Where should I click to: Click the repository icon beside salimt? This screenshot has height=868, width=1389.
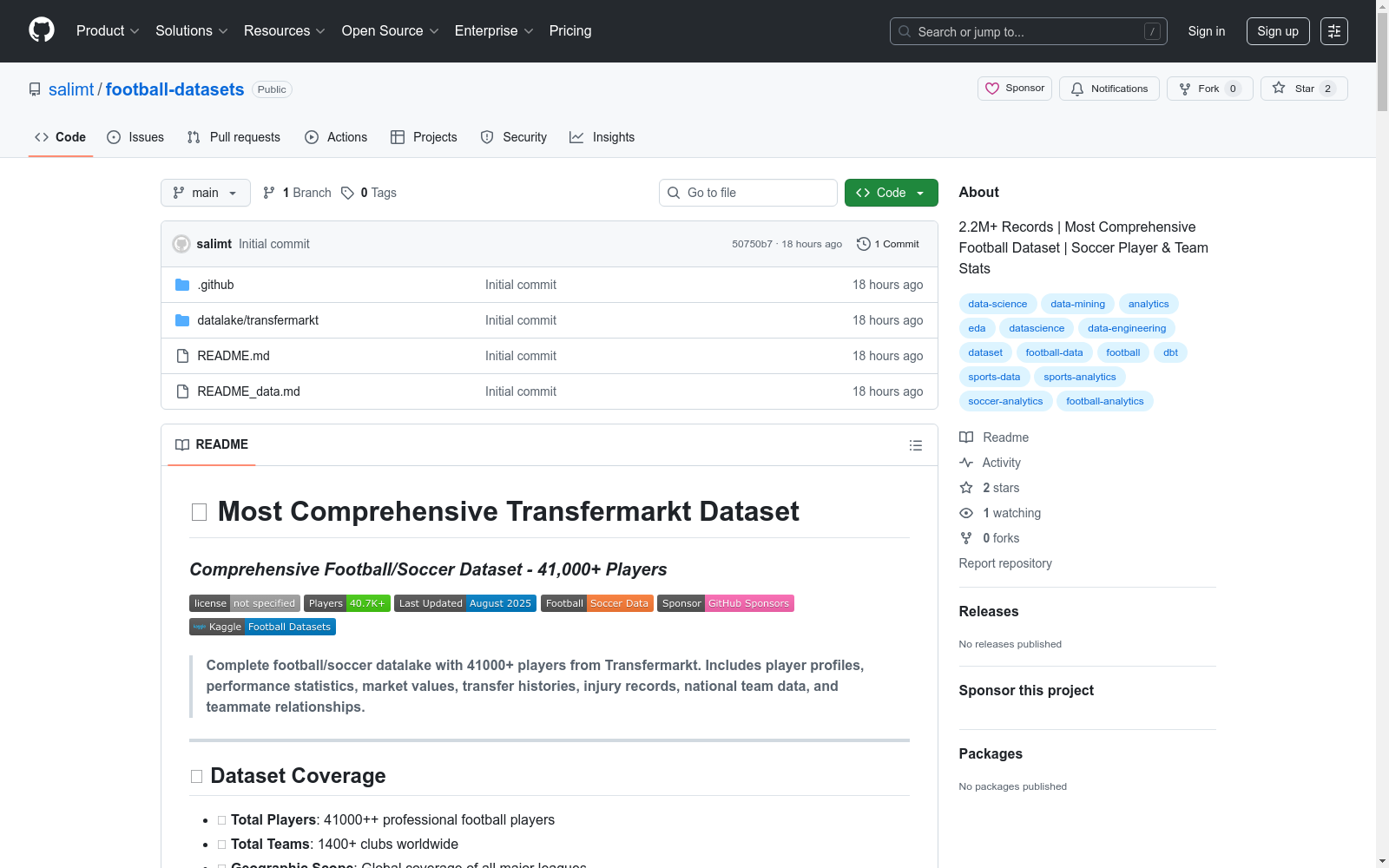35,89
